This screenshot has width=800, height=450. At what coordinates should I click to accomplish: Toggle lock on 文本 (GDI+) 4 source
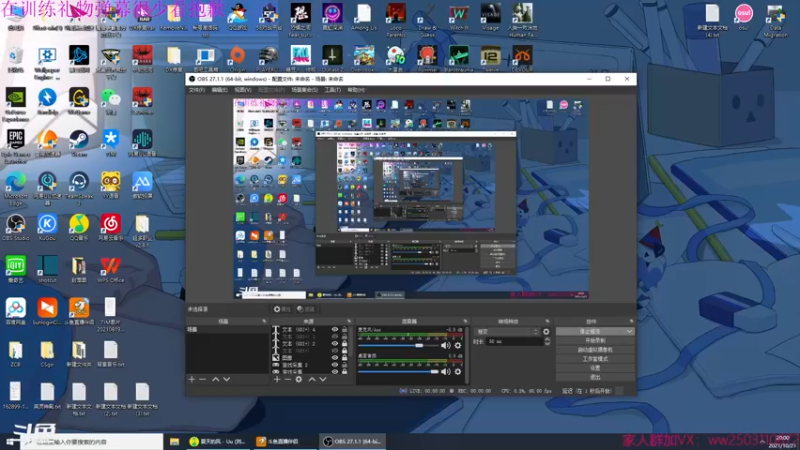click(x=344, y=330)
